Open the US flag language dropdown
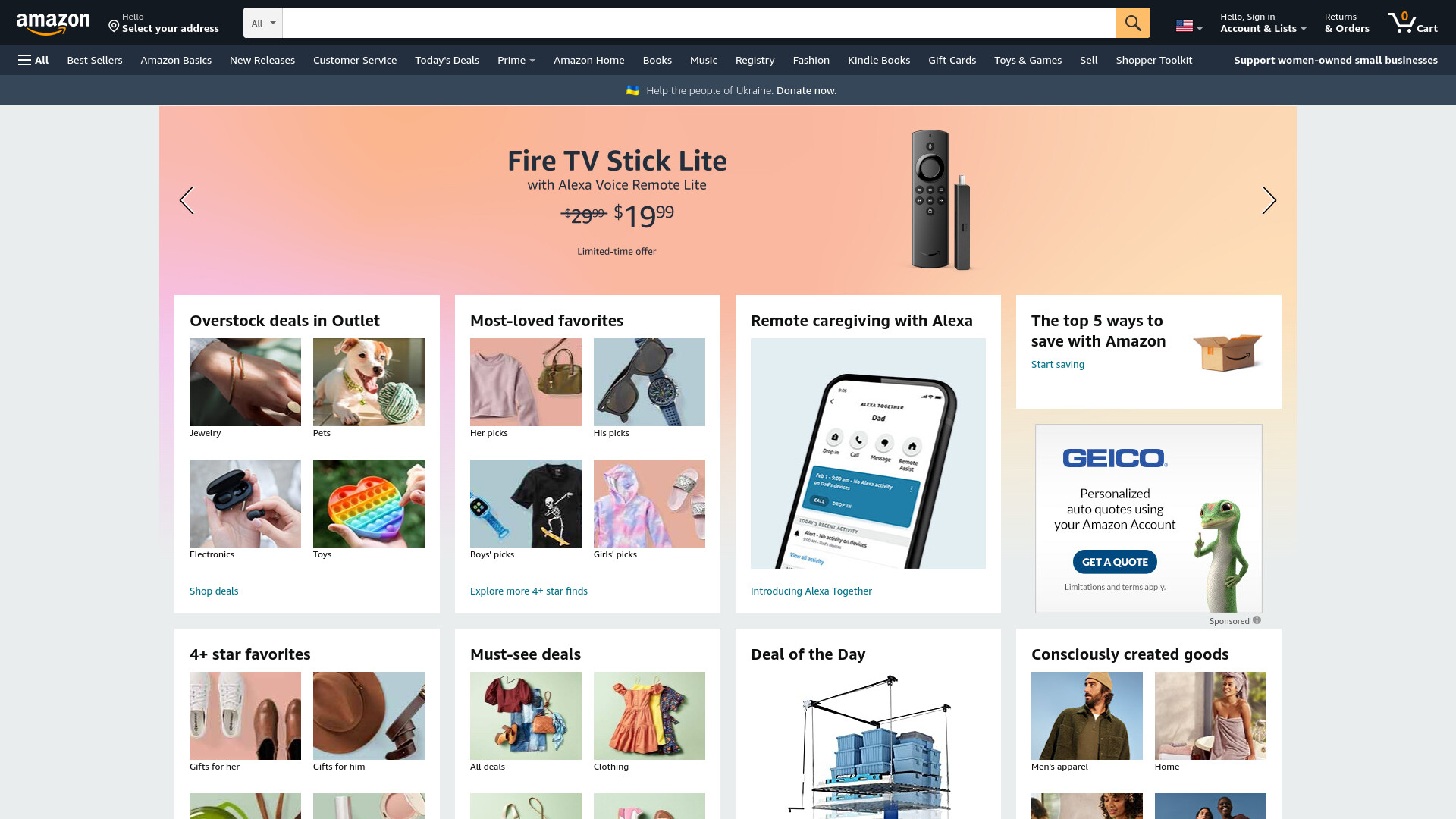Screen dimensions: 1456x819 pos(1189,27)
